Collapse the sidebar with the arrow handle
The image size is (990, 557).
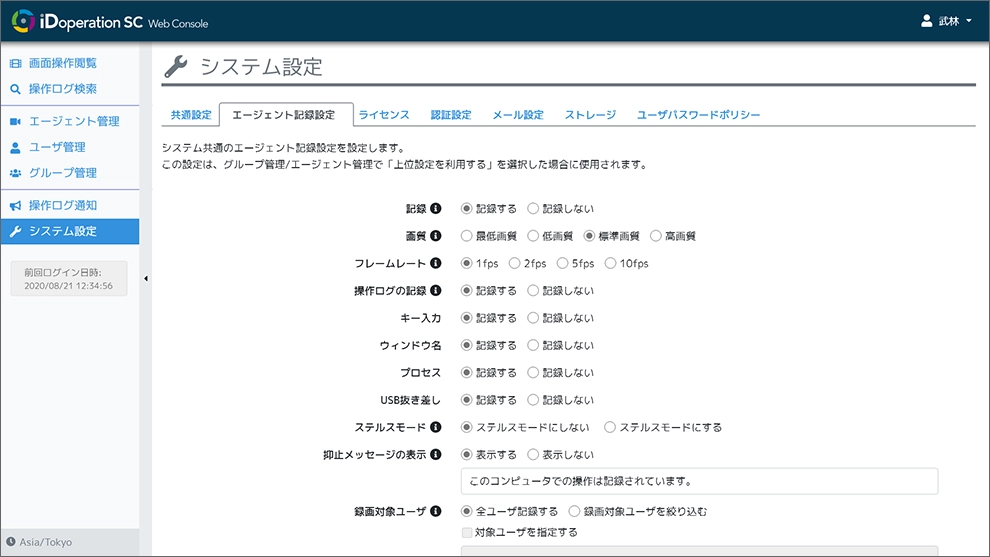coord(146,278)
